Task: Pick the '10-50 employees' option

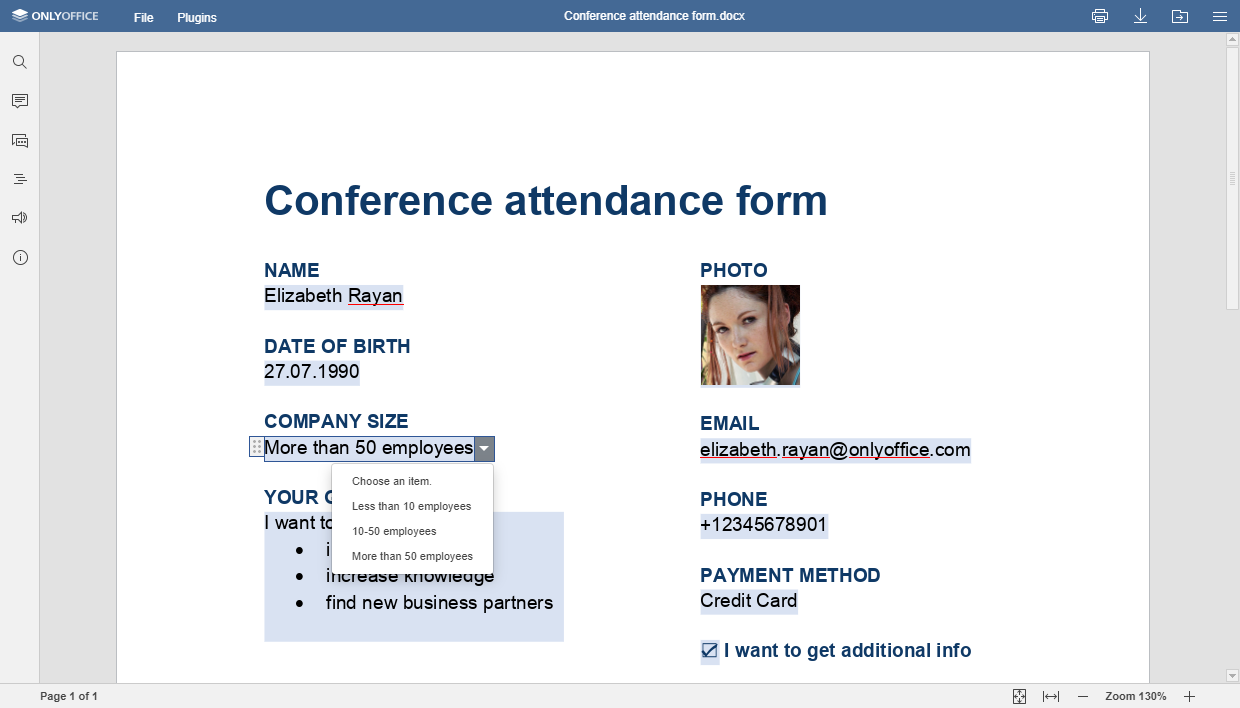Action: [412, 531]
